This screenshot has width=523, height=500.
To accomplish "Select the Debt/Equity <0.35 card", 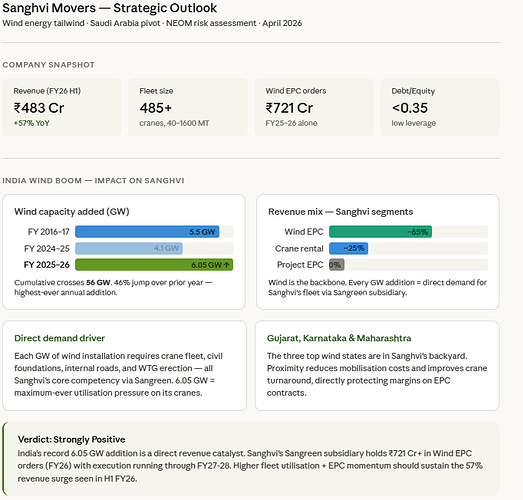I will coord(440,107).
